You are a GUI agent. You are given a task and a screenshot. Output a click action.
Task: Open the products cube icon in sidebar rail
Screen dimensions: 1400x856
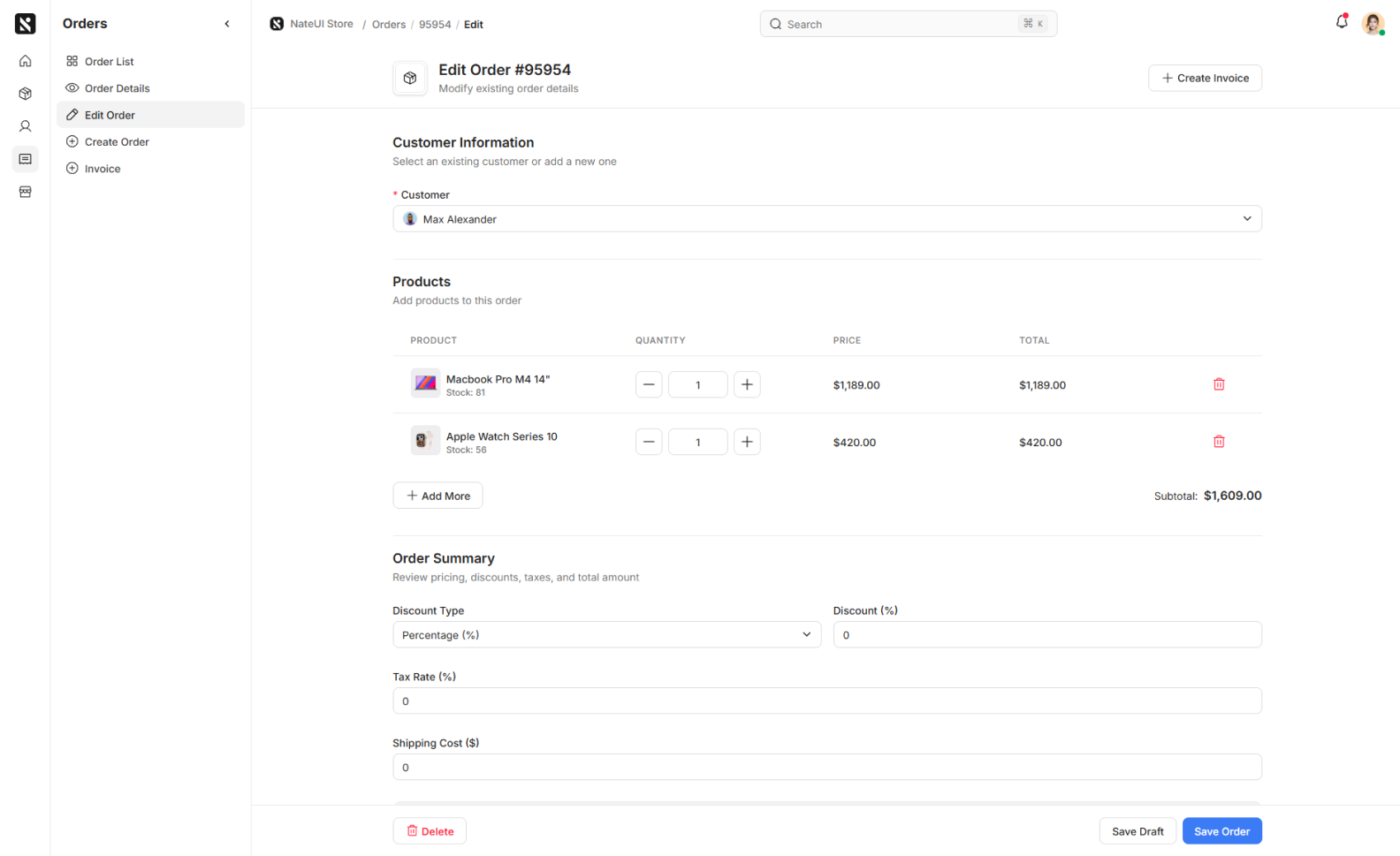pos(25,94)
